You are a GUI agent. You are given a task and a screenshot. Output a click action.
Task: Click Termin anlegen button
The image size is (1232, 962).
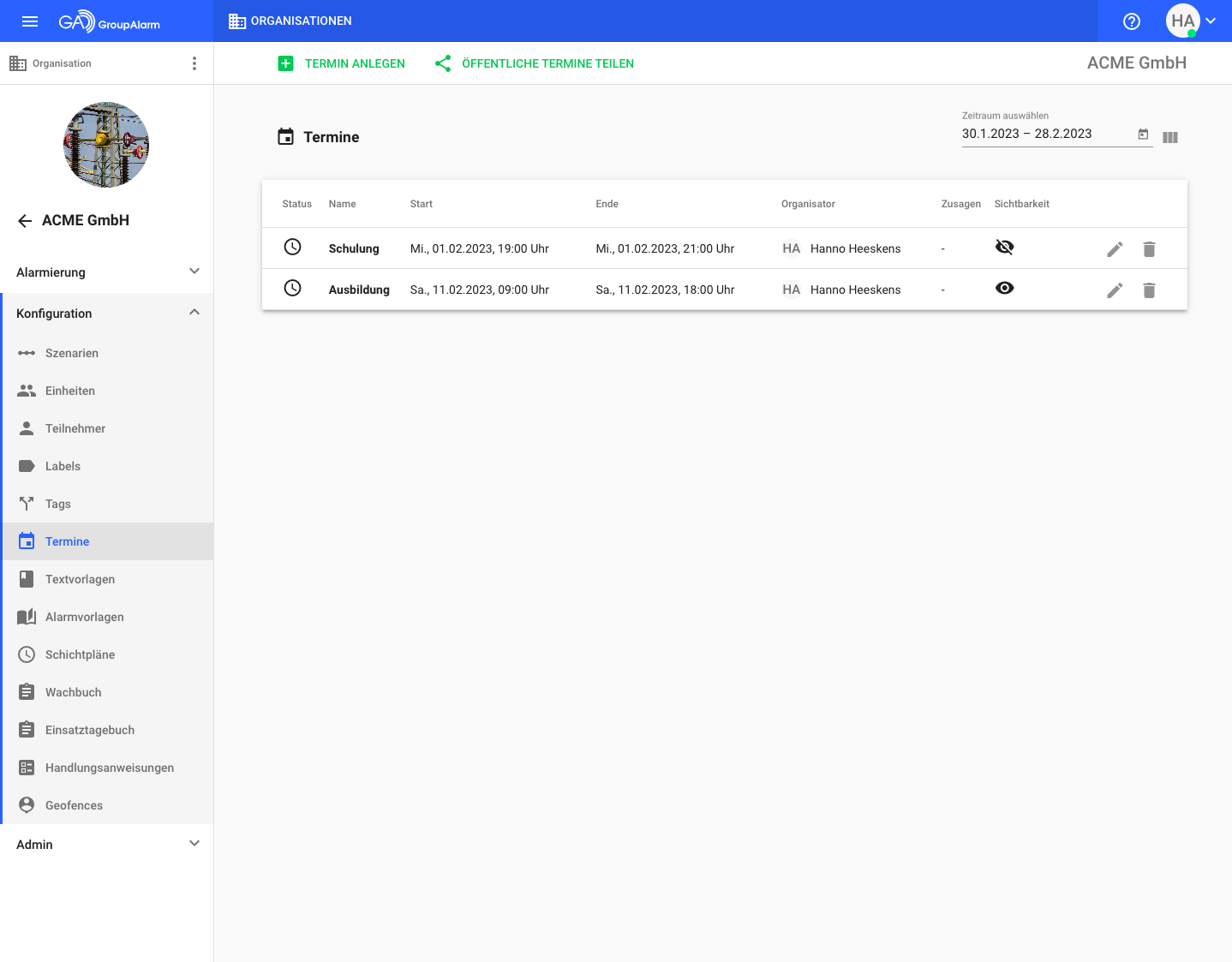(x=342, y=63)
